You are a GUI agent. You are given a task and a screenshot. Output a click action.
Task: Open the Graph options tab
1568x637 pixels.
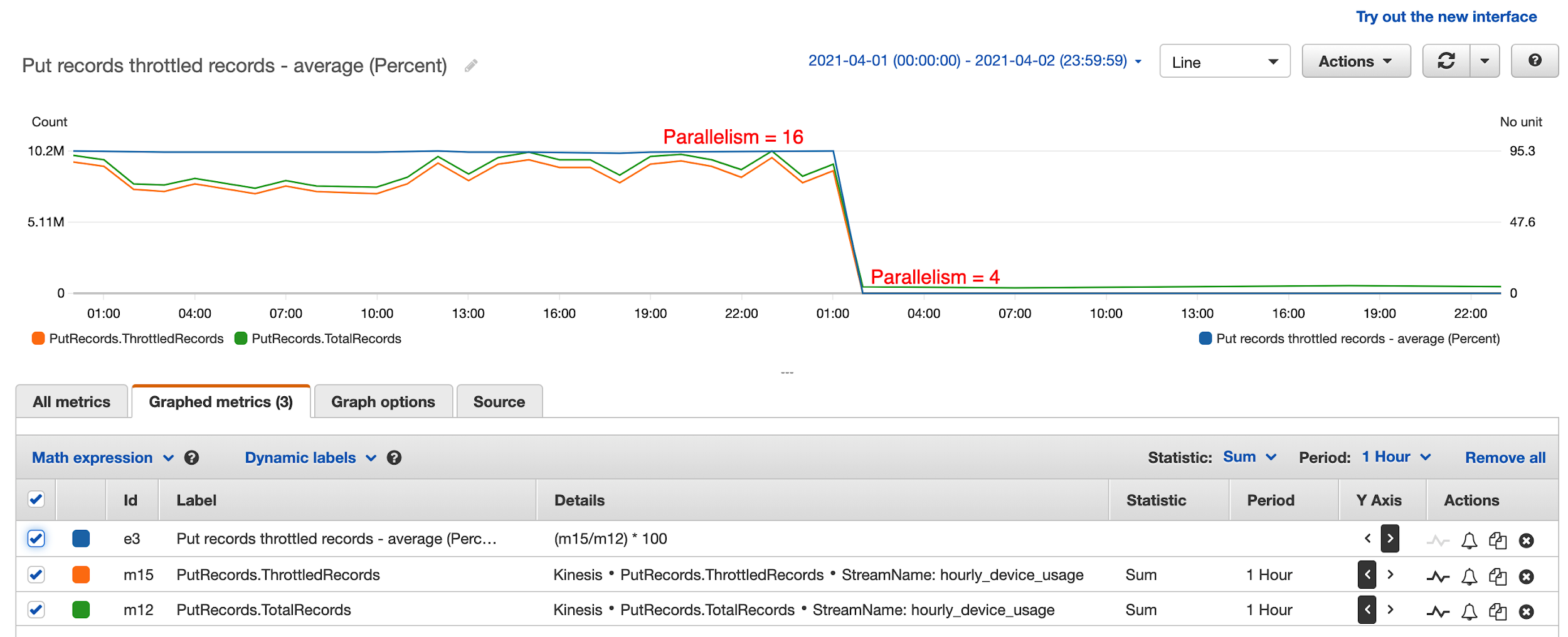(x=383, y=401)
